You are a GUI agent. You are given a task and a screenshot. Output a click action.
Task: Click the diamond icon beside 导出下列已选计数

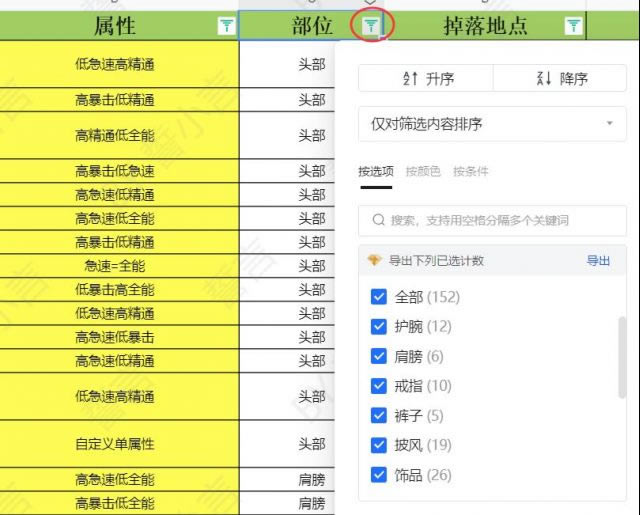[374, 260]
